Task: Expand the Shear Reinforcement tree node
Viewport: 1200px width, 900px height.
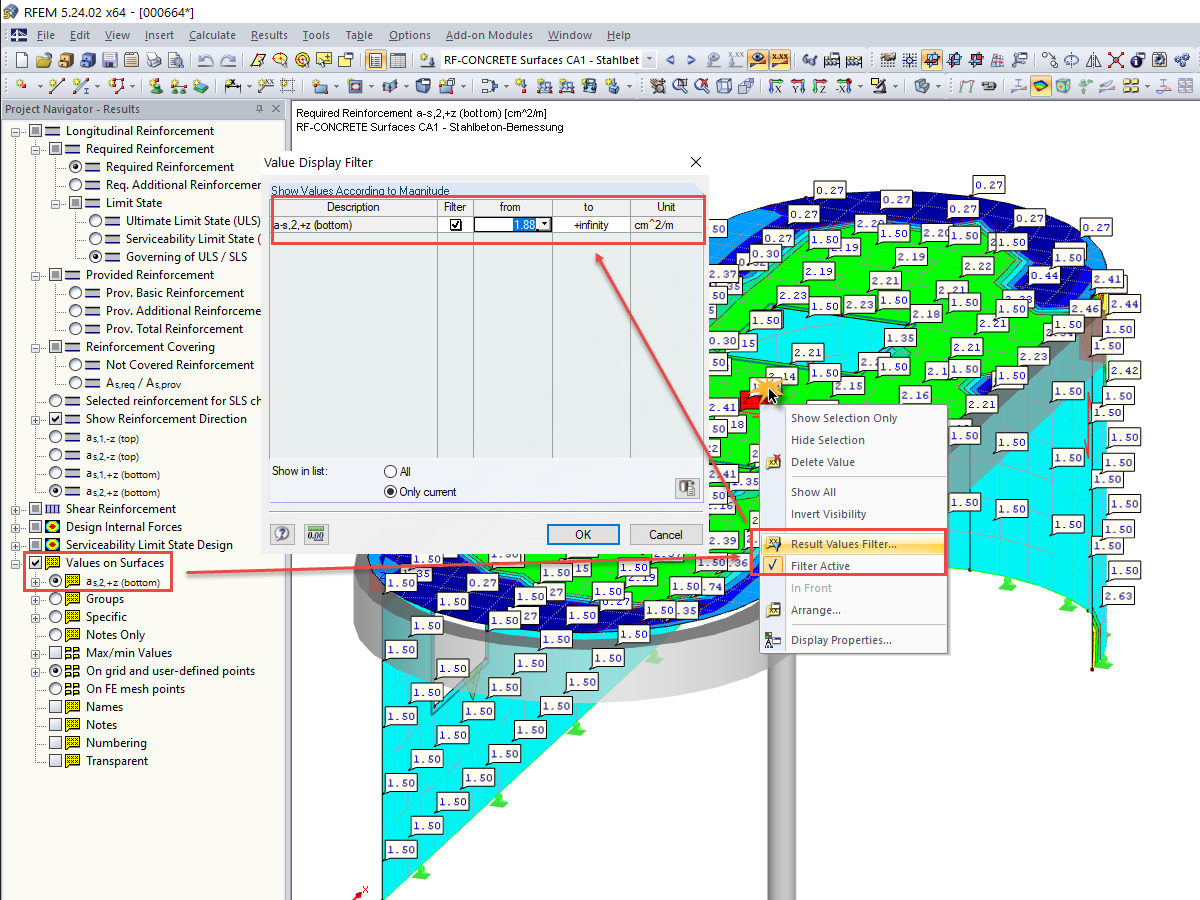Action: pyautogui.click(x=15, y=509)
